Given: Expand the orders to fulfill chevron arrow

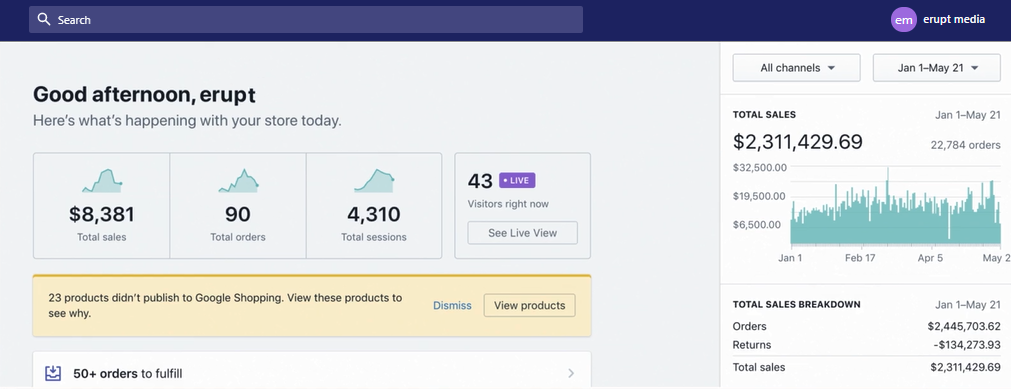Looking at the screenshot, I should pos(571,373).
